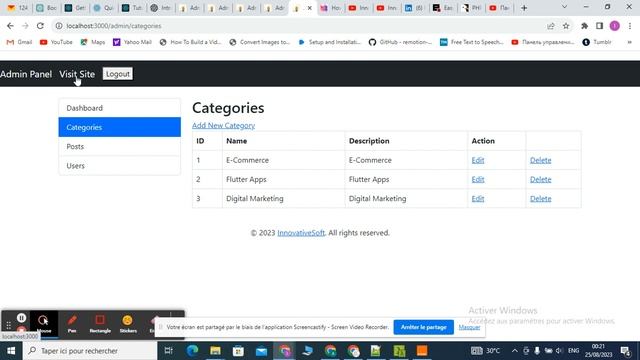
Task: Edit the E-Commerce category
Action: coord(478,160)
